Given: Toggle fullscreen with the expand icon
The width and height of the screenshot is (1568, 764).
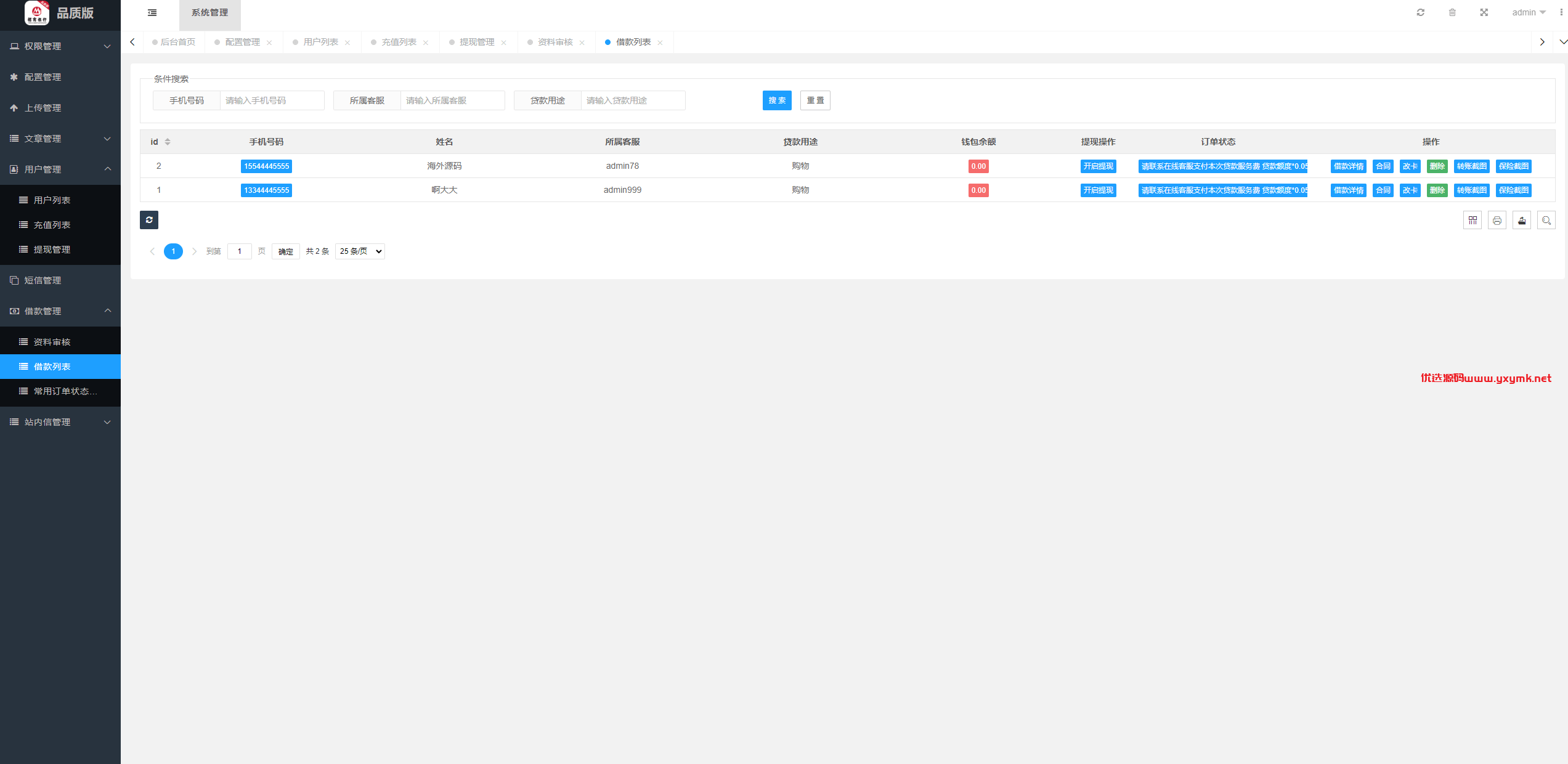Looking at the screenshot, I should pyautogui.click(x=1484, y=12).
